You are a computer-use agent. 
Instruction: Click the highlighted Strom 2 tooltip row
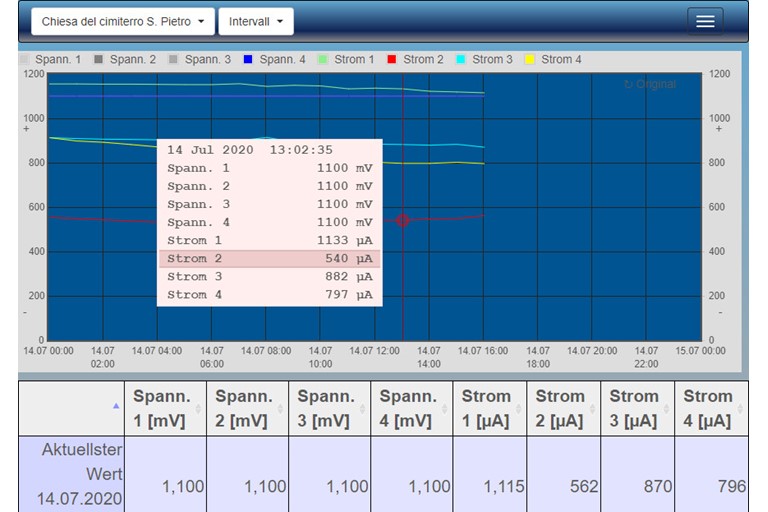pyautogui.click(x=270, y=259)
